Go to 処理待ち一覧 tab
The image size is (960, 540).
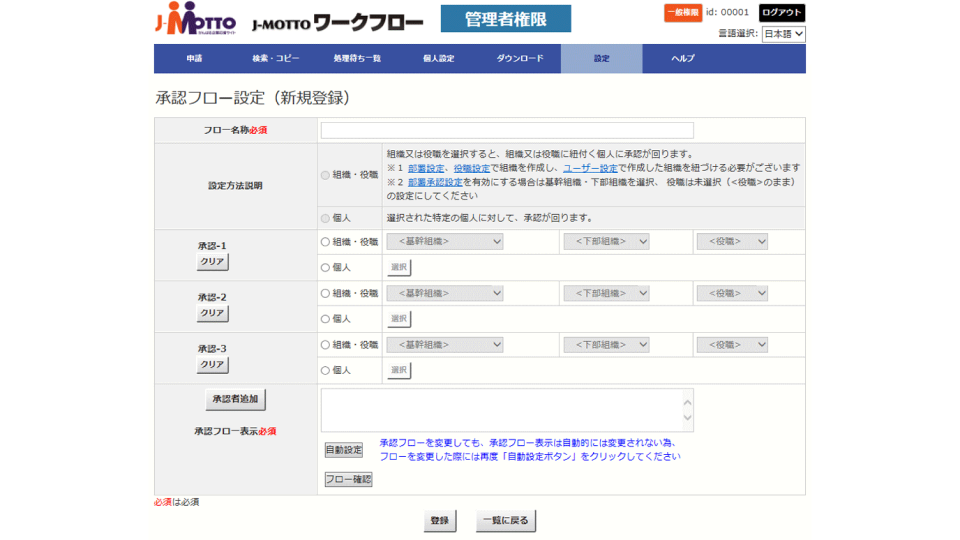[x=357, y=59]
